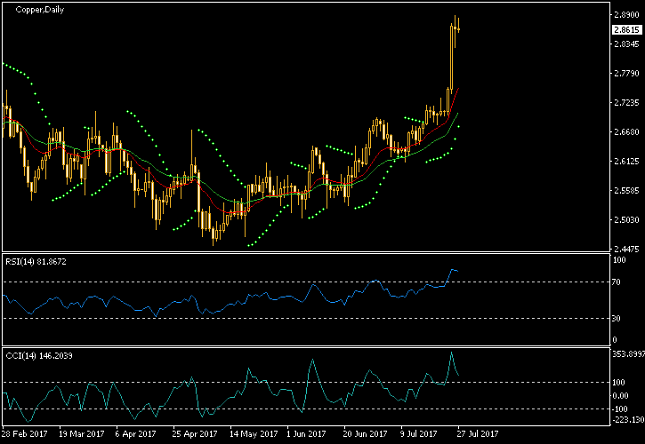Screen dimensions: 645x444
Task: Click the 9 Jul 2017 date label
Action: pos(419,434)
